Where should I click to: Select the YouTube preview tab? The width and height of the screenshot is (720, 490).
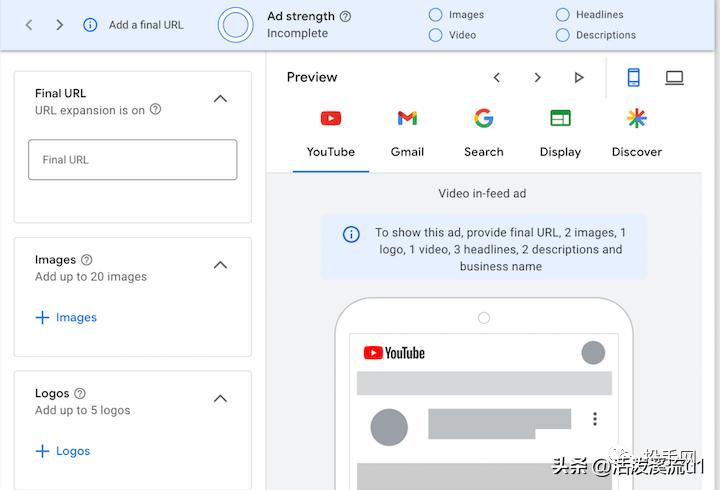pos(331,133)
